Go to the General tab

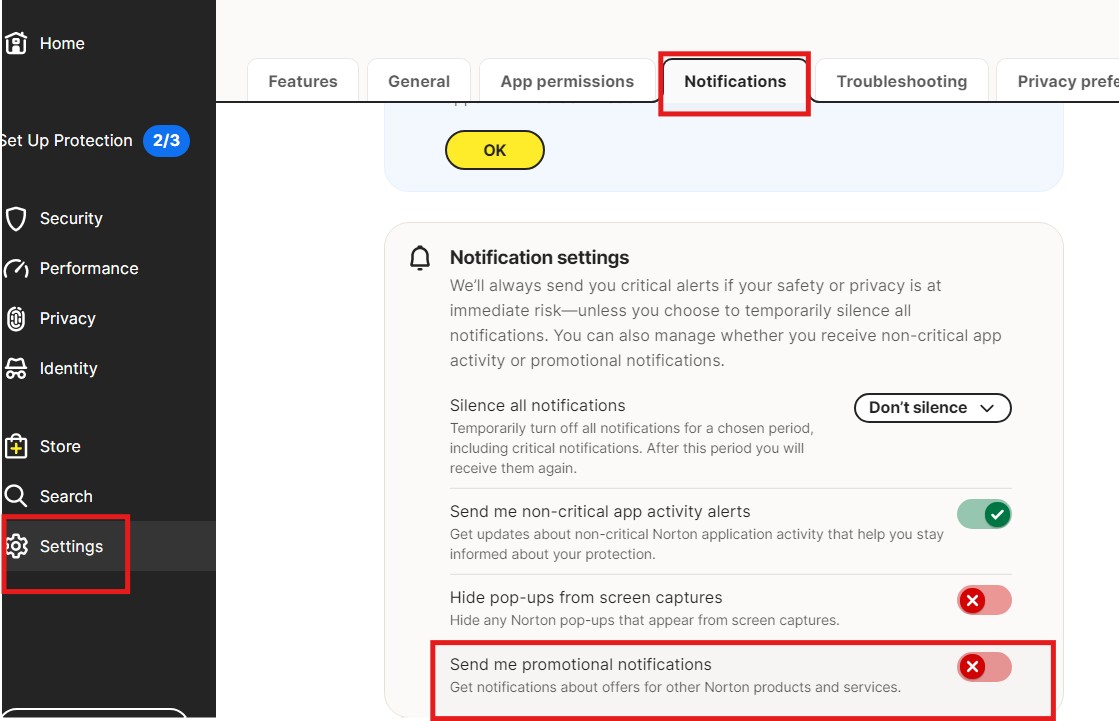tap(419, 82)
